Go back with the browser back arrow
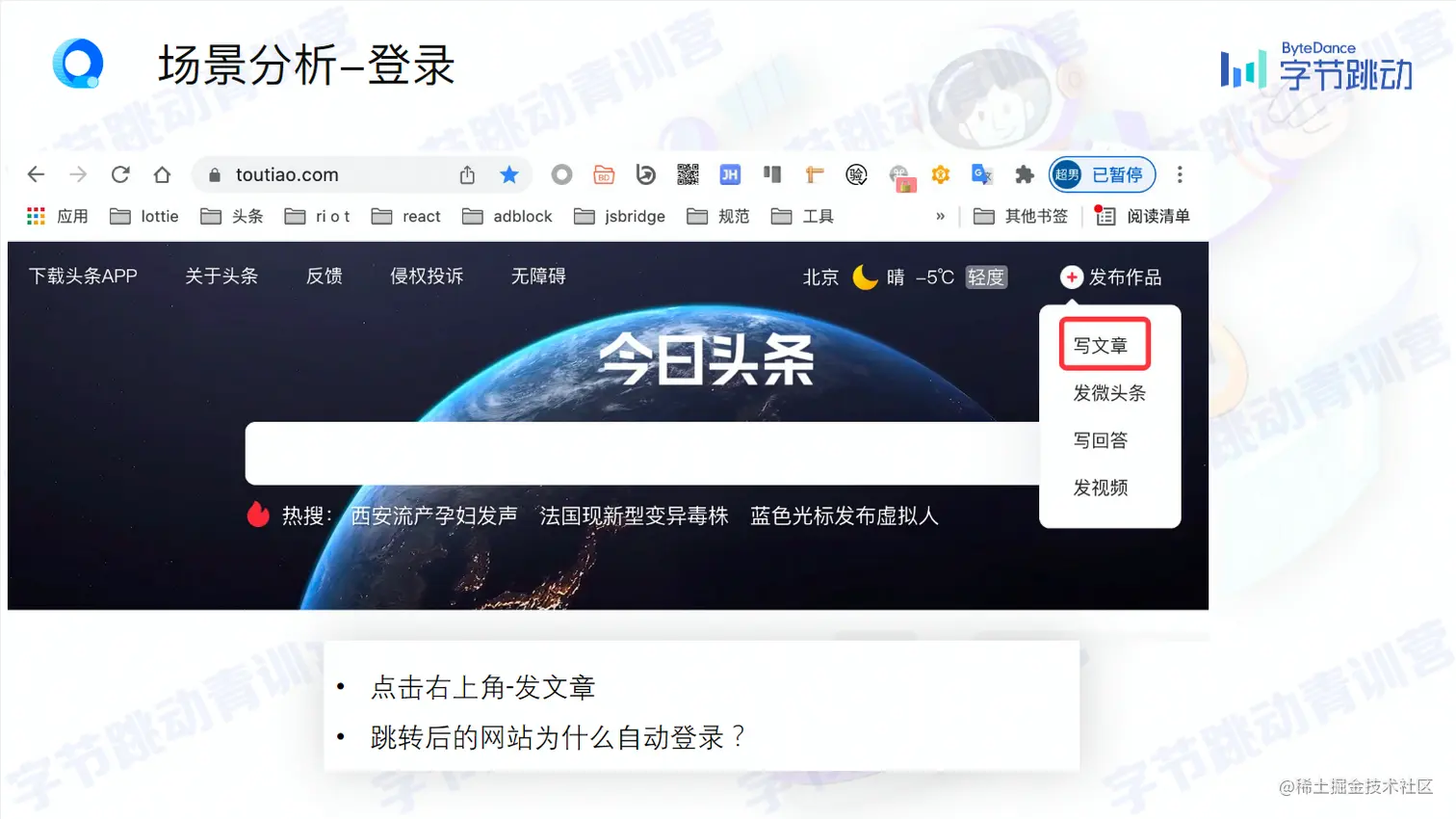The image size is (1456, 819). coord(36,174)
